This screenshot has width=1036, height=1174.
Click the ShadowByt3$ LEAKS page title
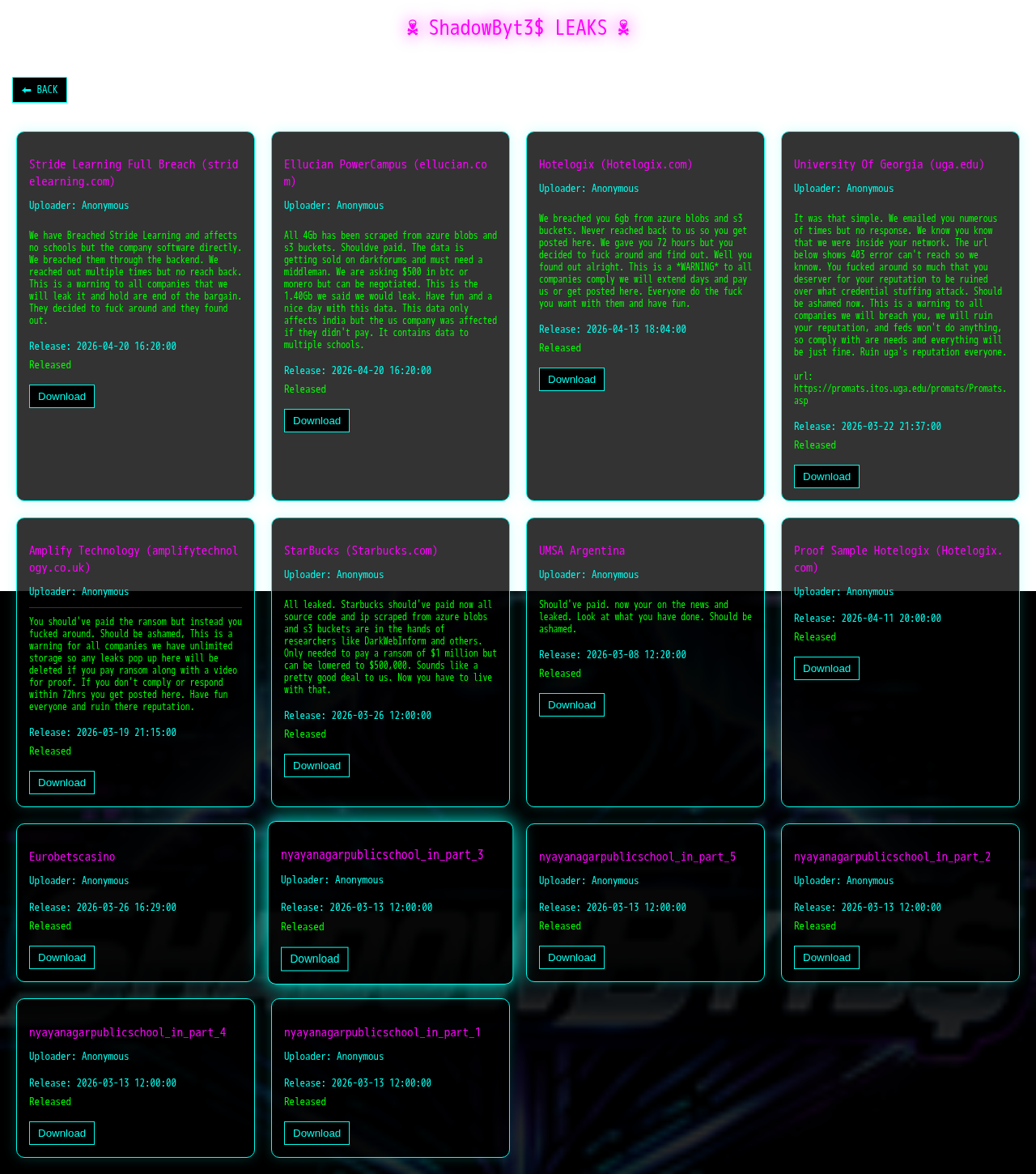tap(518, 28)
